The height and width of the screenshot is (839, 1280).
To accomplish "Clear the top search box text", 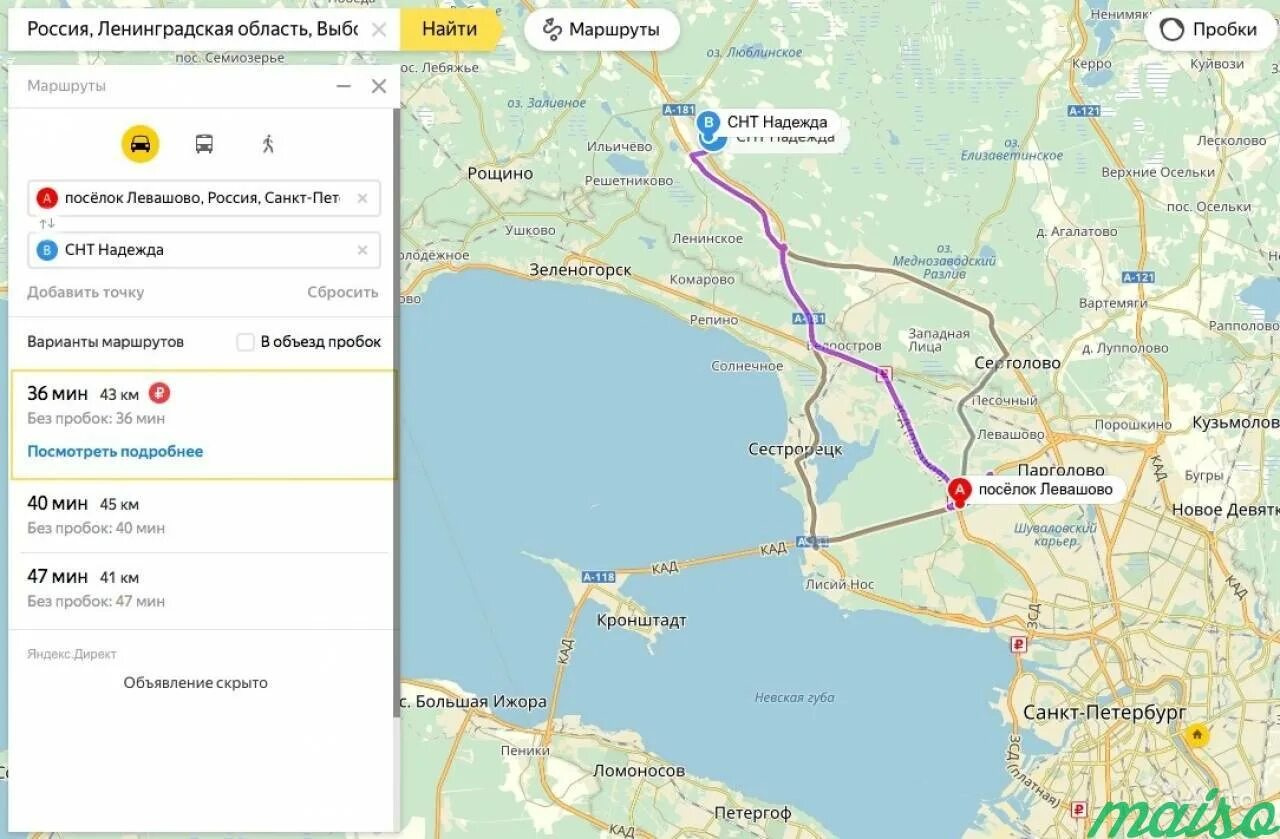I will tap(379, 29).
